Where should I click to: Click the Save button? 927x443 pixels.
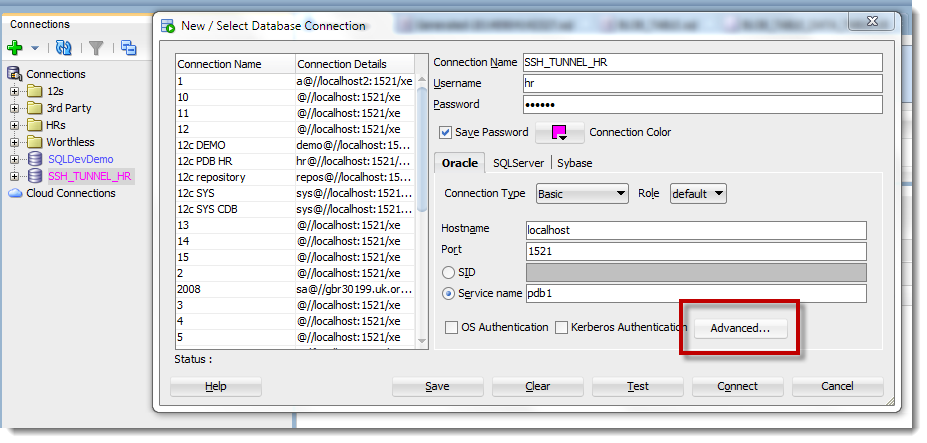pyautogui.click(x=437, y=386)
